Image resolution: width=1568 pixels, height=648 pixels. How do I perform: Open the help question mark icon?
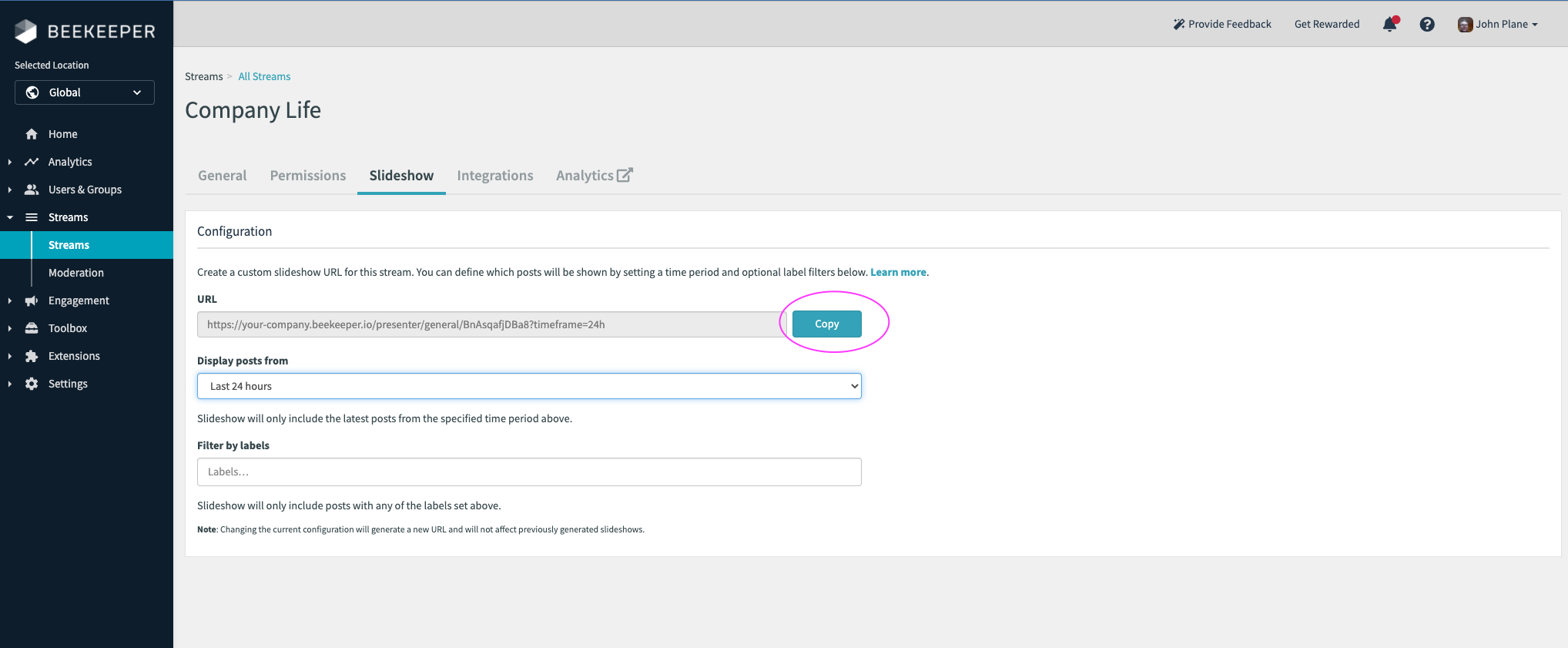point(1427,25)
